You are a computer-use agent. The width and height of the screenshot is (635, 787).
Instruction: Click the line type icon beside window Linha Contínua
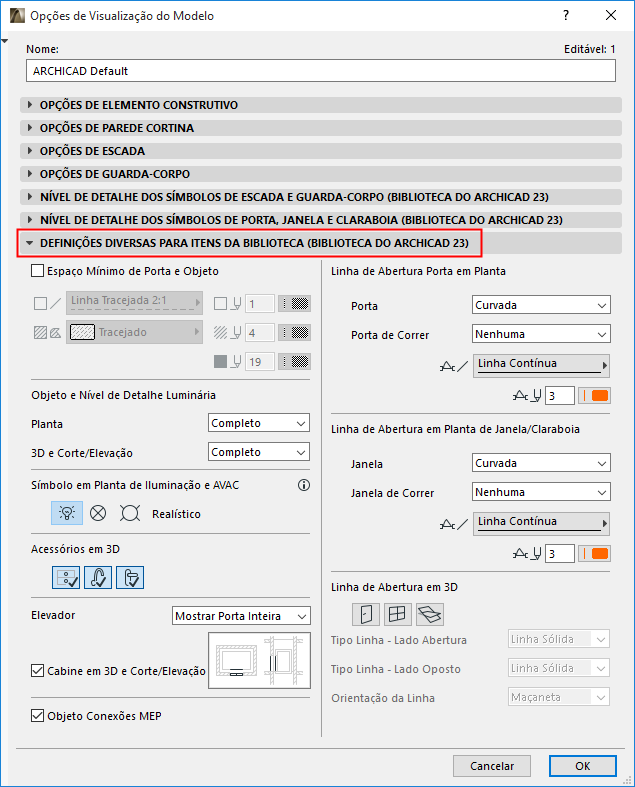tap(454, 524)
